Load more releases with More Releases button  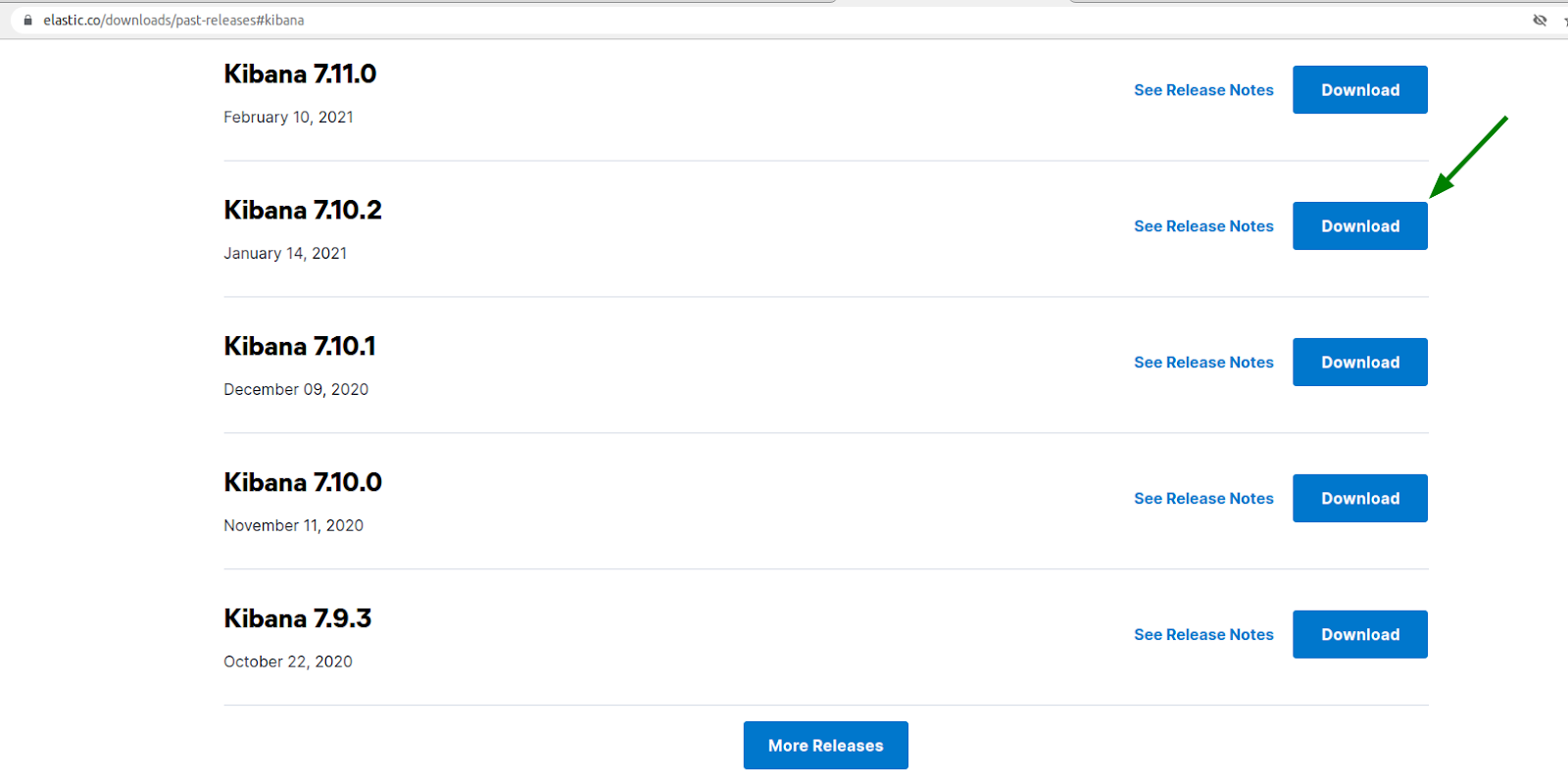(825, 746)
